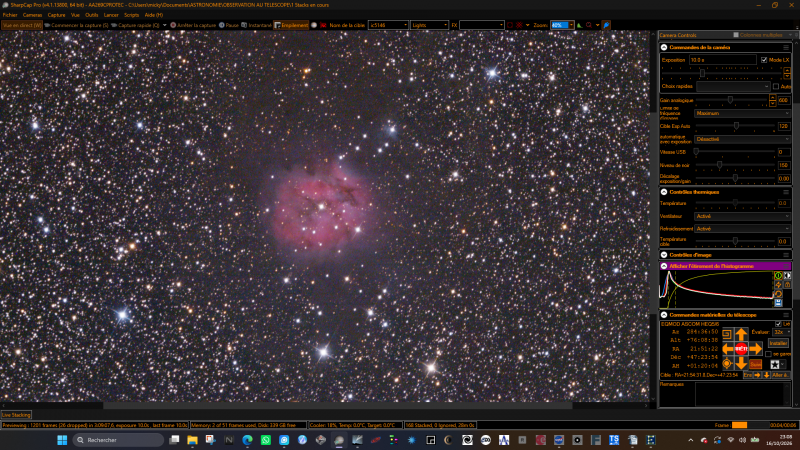Open Windows File Explorer from the taskbar
This screenshot has width=800, height=450.
tap(192, 440)
